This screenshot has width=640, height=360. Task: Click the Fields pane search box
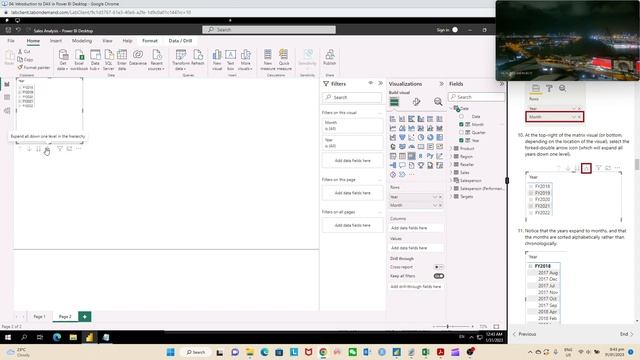pos(476,97)
